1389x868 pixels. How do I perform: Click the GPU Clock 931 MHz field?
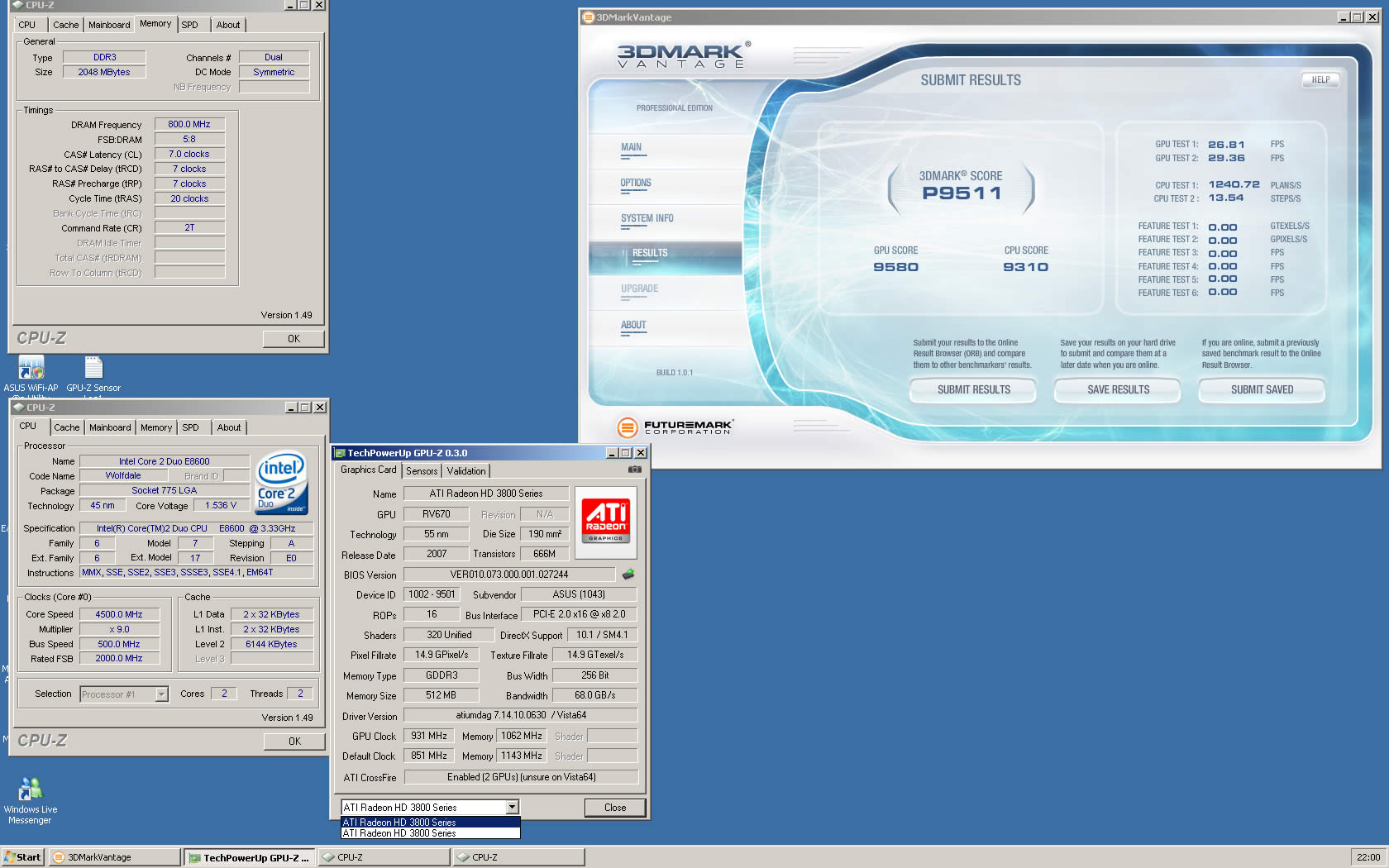coord(430,736)
